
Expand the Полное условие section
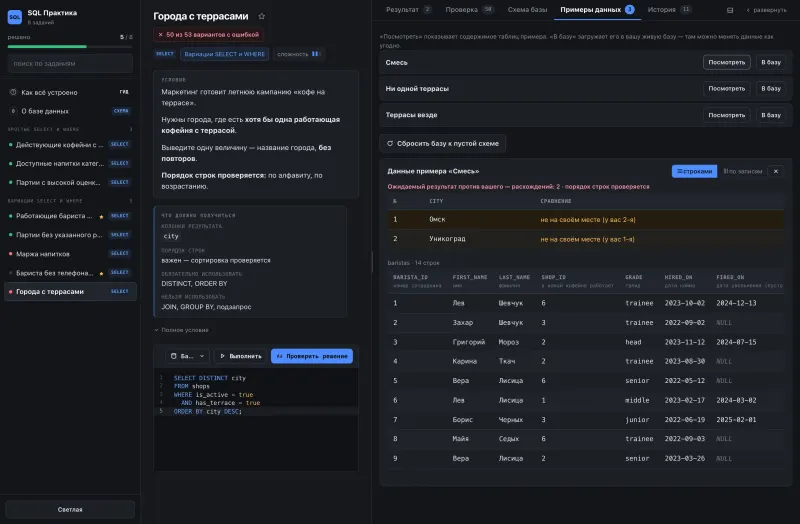point(182,330)
